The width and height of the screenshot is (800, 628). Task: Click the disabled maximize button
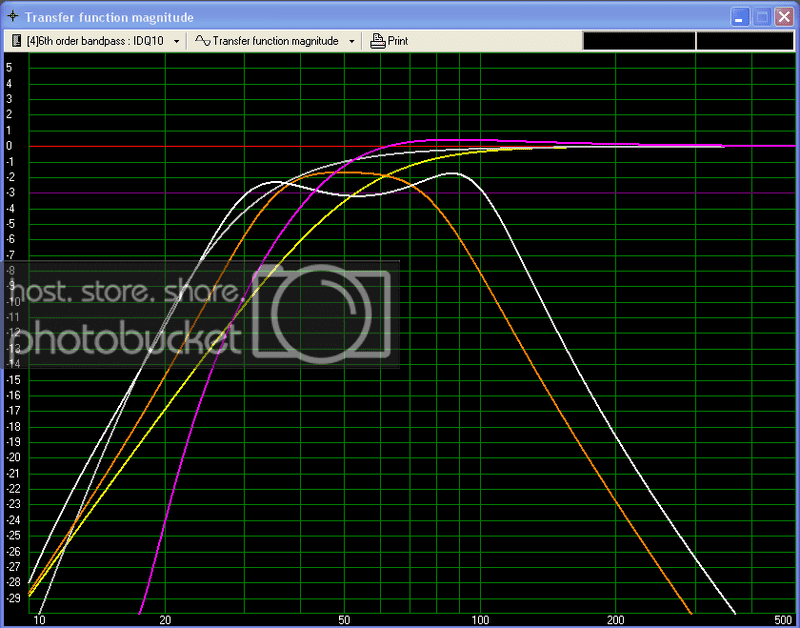[x=762, y=17]
